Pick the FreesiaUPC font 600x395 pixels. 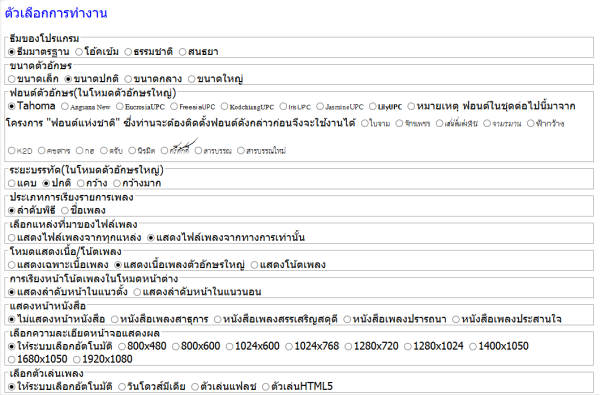click(x=174, y=106)
